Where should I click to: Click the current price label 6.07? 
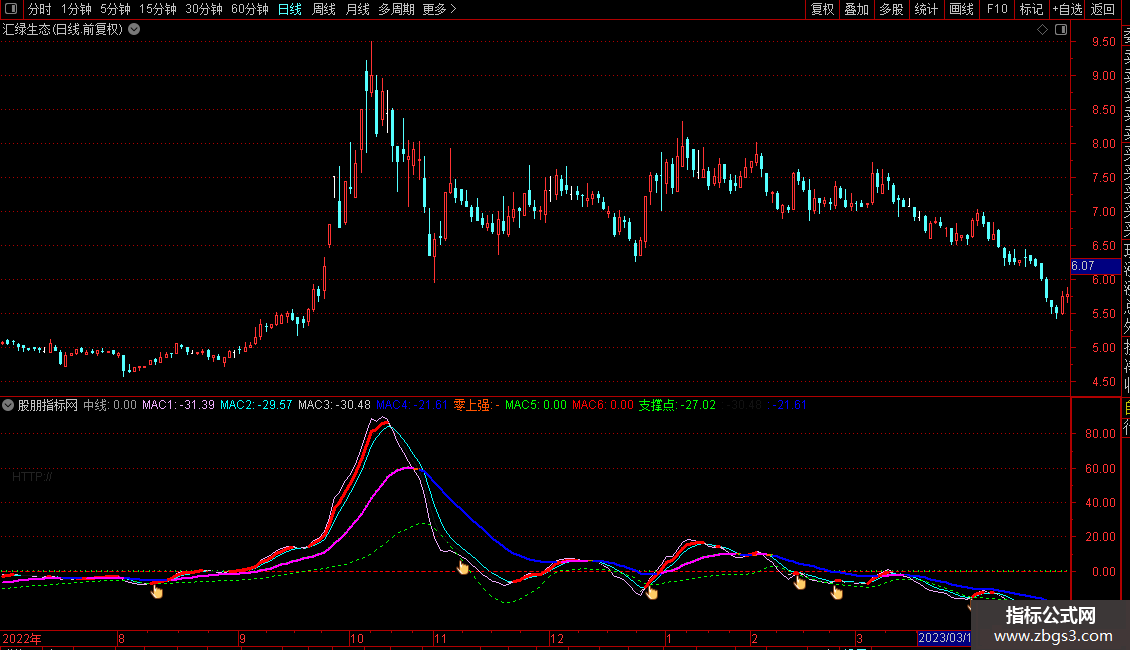pyautogui.click(x=1095, y=266)
